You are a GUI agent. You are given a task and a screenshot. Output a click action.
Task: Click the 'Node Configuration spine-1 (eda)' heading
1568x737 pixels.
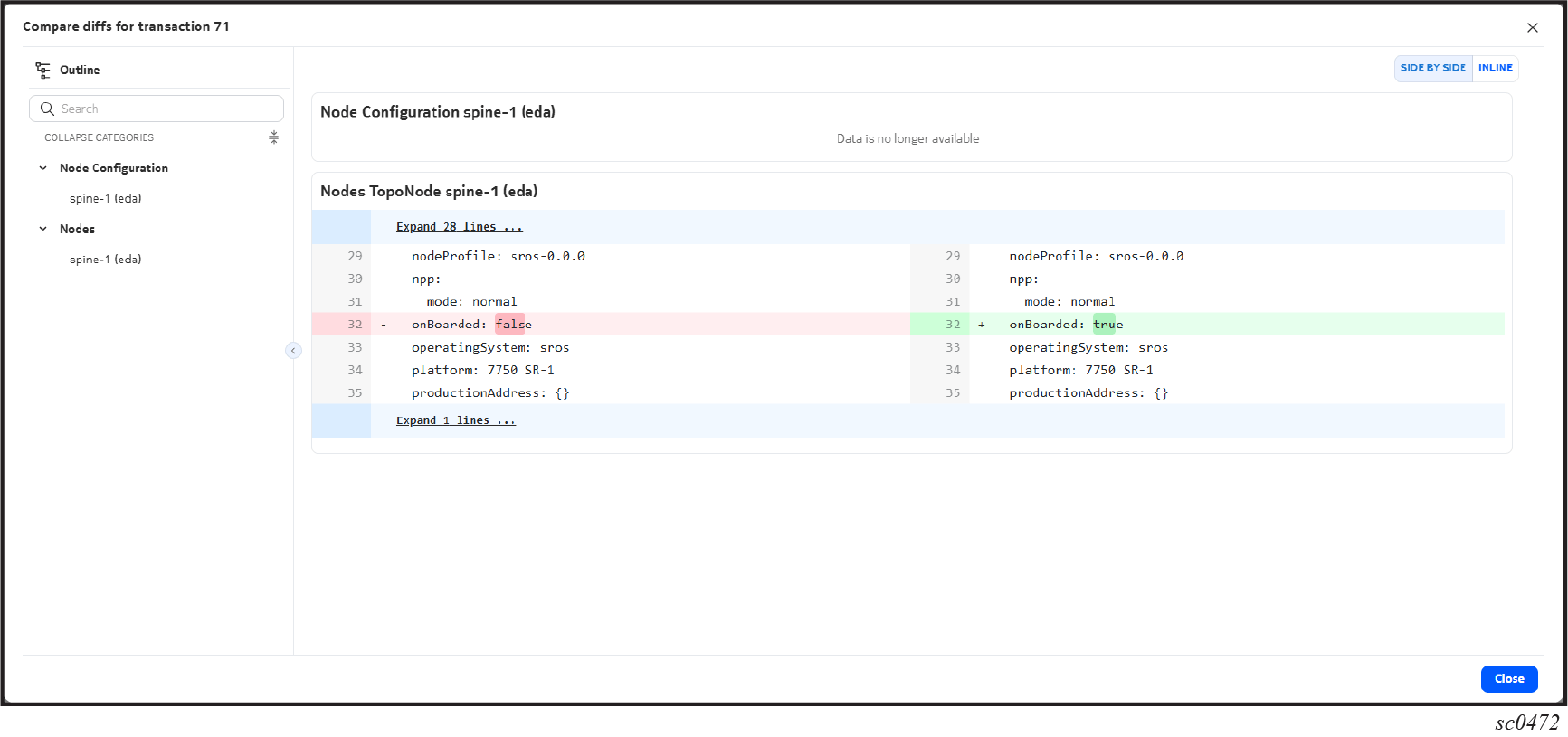(438, 111)
